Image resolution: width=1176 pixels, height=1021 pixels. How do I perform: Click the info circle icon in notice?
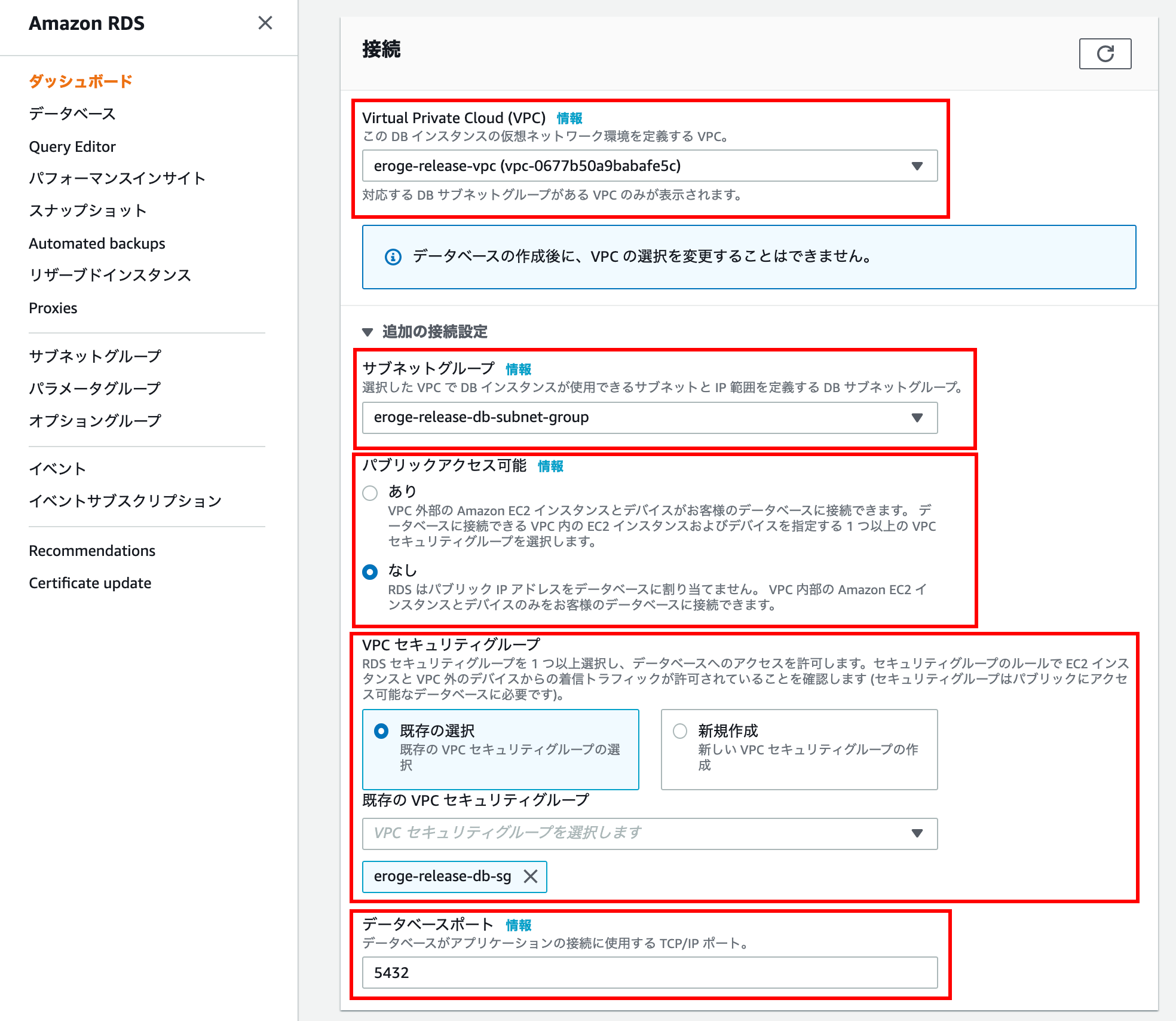(393, 257)
